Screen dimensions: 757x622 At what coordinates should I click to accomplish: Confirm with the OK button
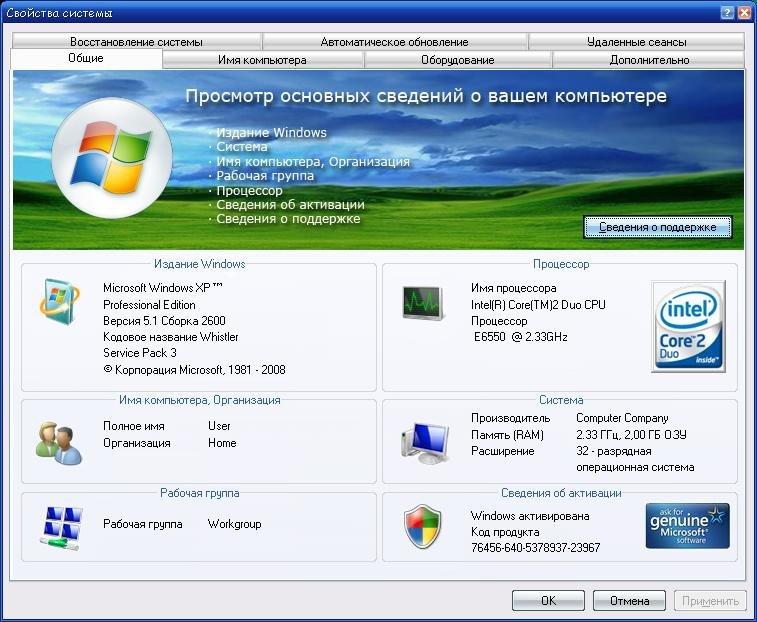click(x=548, y=601)
